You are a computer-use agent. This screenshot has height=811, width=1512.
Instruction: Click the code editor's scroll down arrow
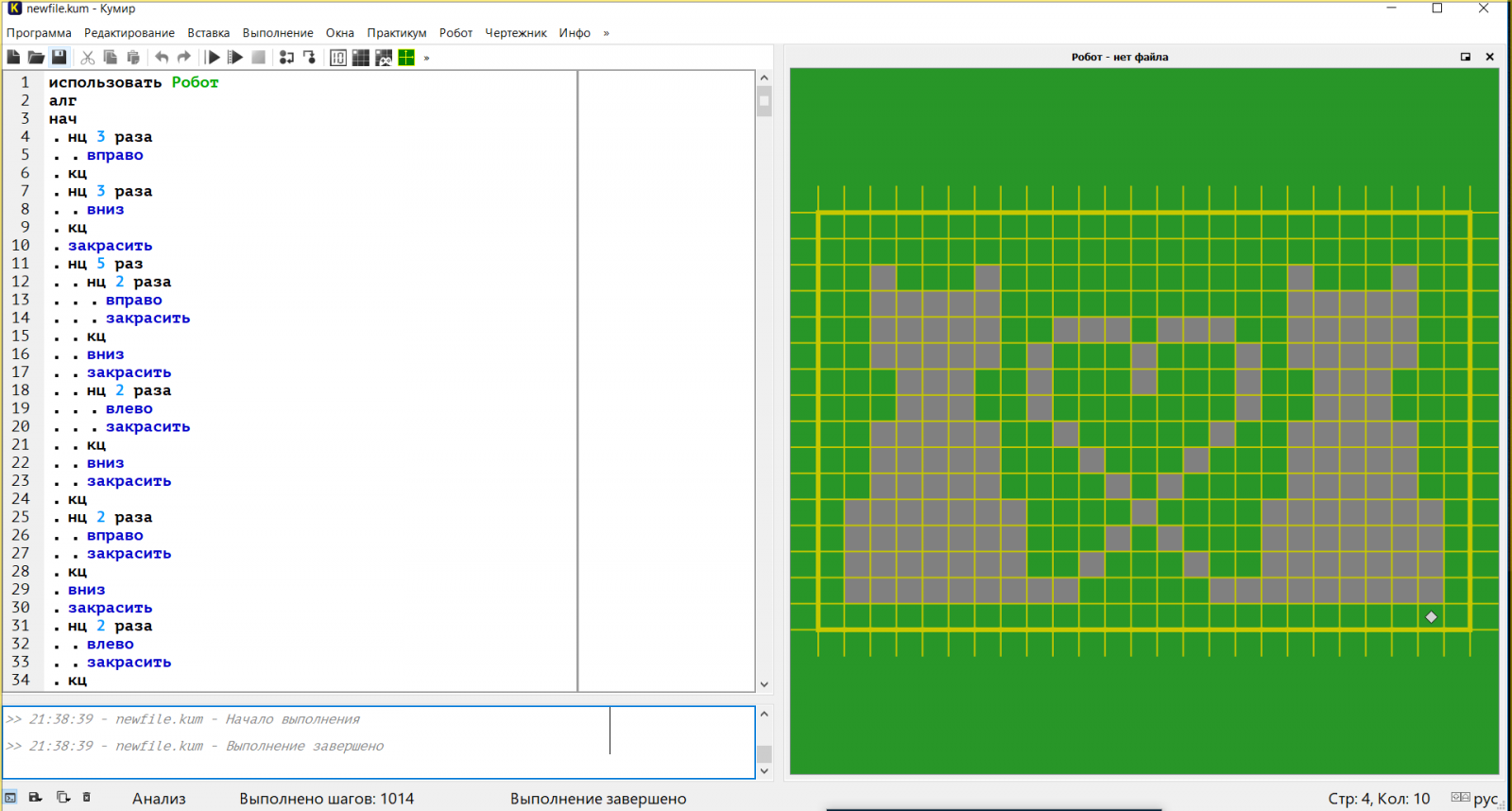coord(764,684)
